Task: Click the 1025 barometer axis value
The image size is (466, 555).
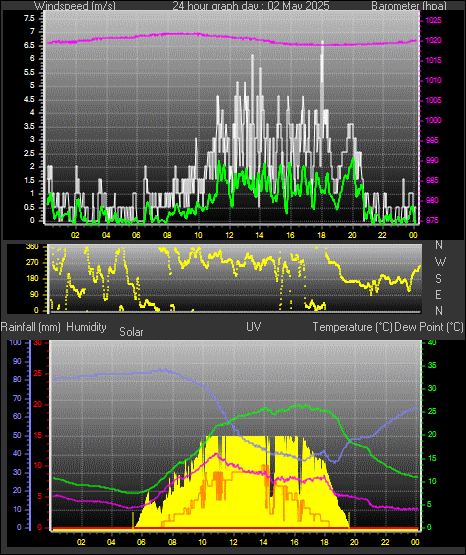Action: point(433,20)
